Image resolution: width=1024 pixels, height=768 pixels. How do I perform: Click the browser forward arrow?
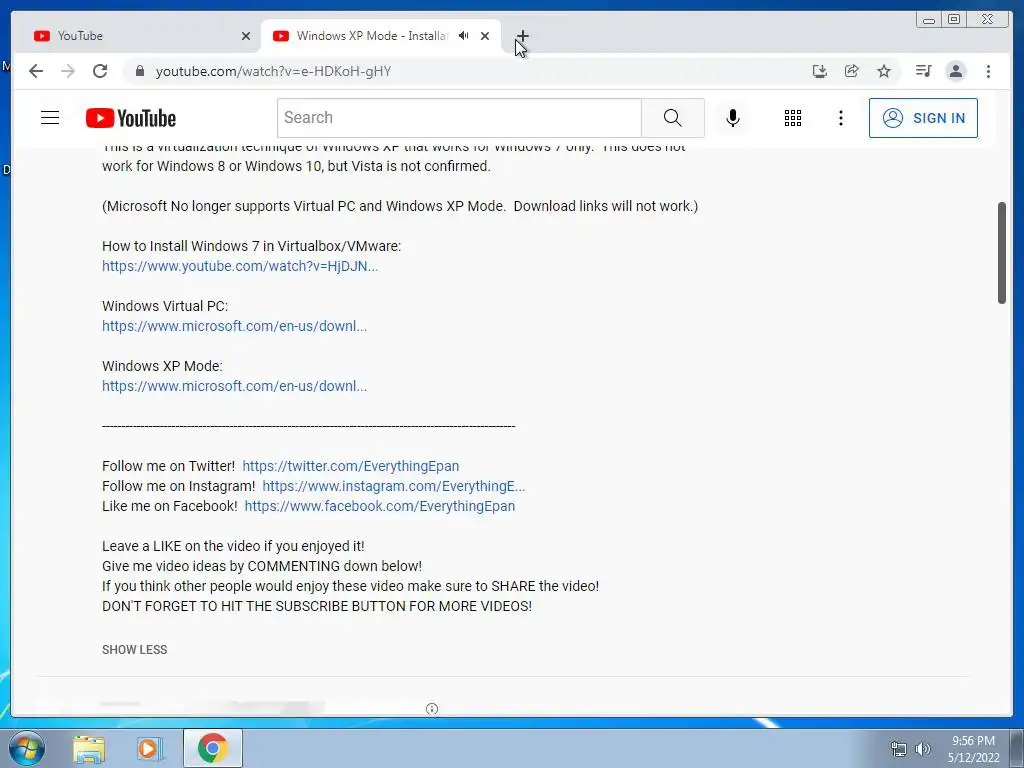68,71
